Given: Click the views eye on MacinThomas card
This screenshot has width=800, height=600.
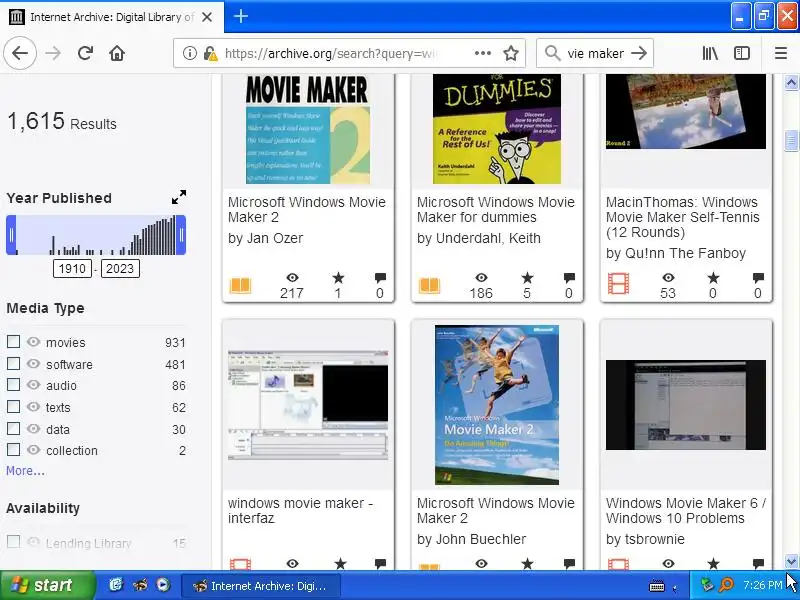Looking at the screenshot, I should pyautogui.click(x=668, y=278).
